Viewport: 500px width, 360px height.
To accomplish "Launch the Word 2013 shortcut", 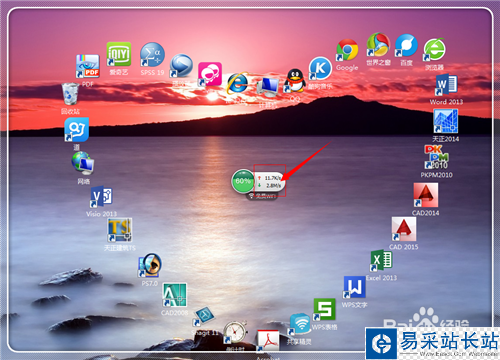I will click(446, 85).
